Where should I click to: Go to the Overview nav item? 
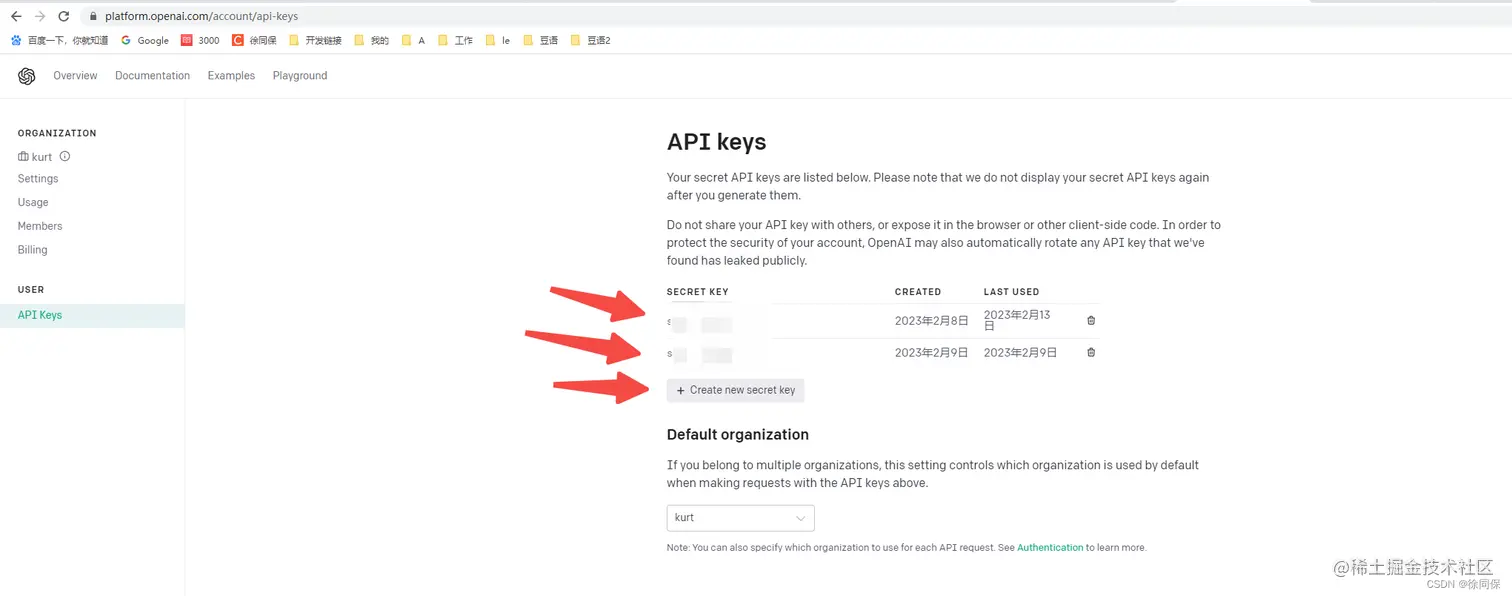point(75,76)
